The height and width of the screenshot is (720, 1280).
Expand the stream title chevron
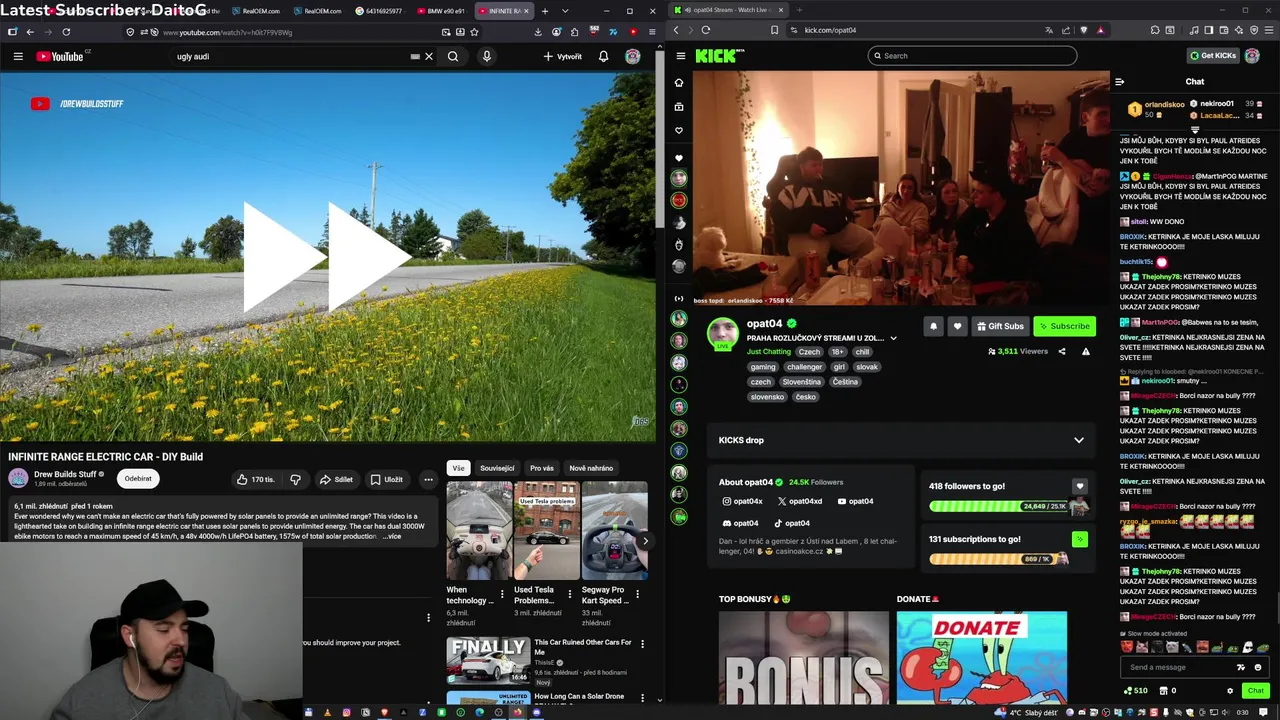pyautogui.click(x=893, y=338)
